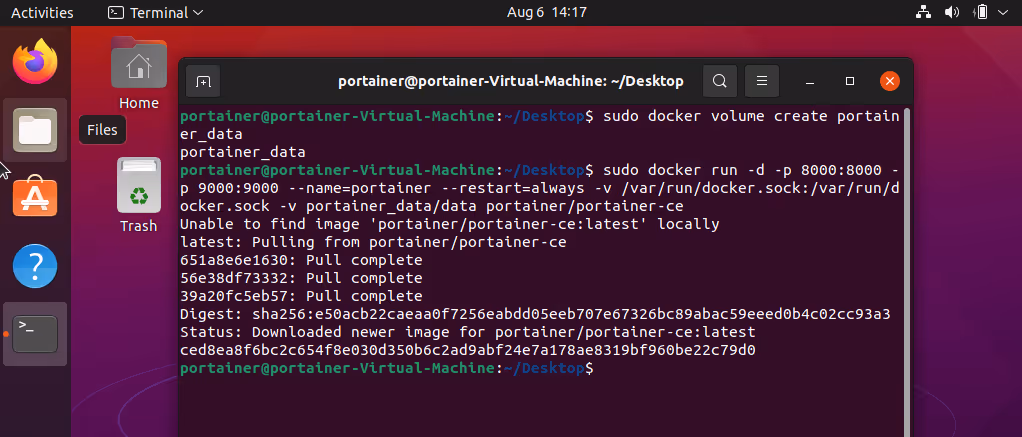Open the network status icon
Viewport: 1022px width, 437px height.
coord(923,12)
